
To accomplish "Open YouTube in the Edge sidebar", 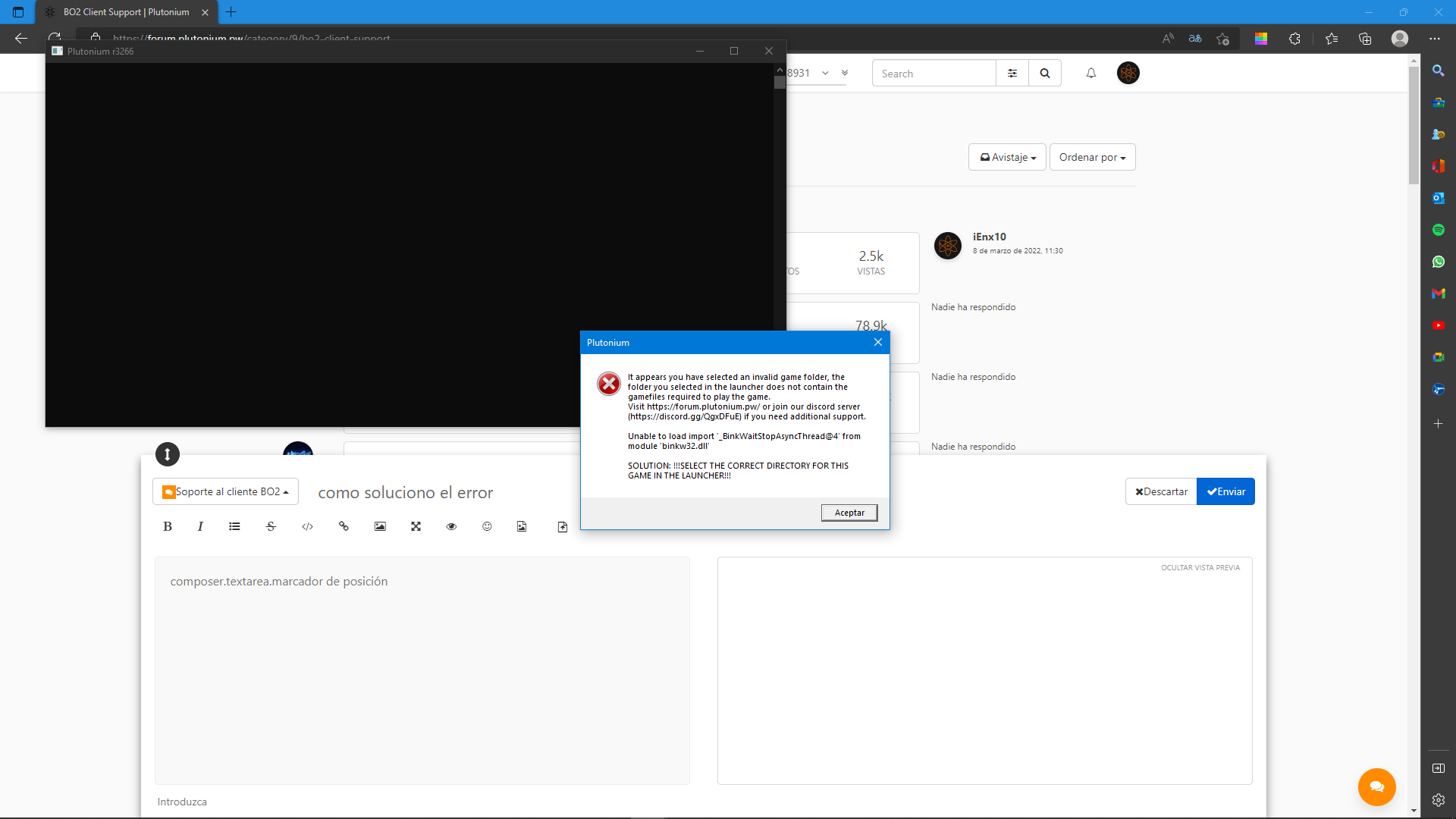I will click(1438, 325).
